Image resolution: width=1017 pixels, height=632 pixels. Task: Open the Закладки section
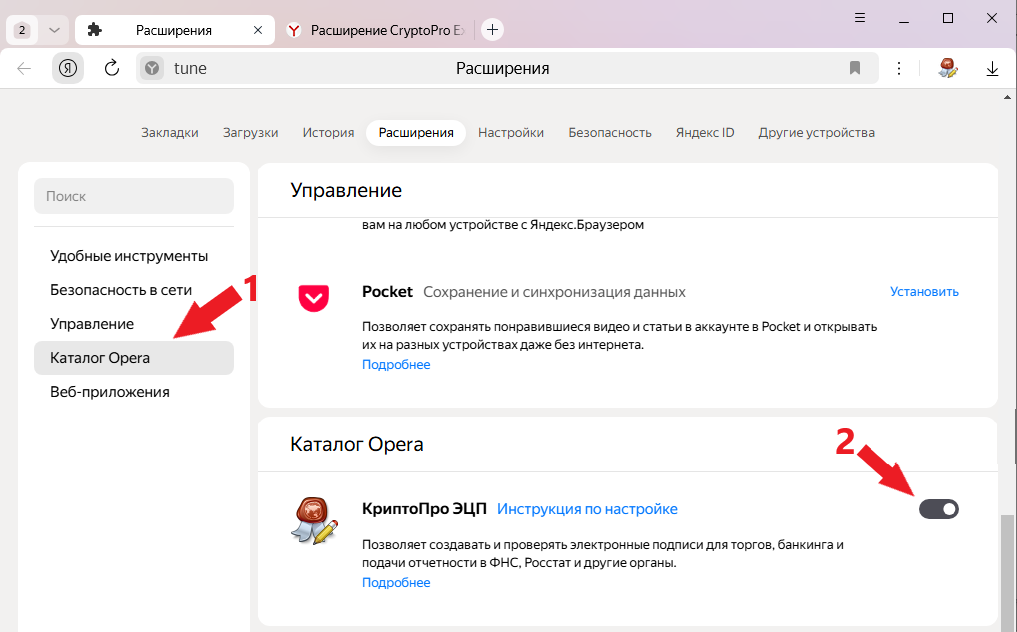(170, 133)
